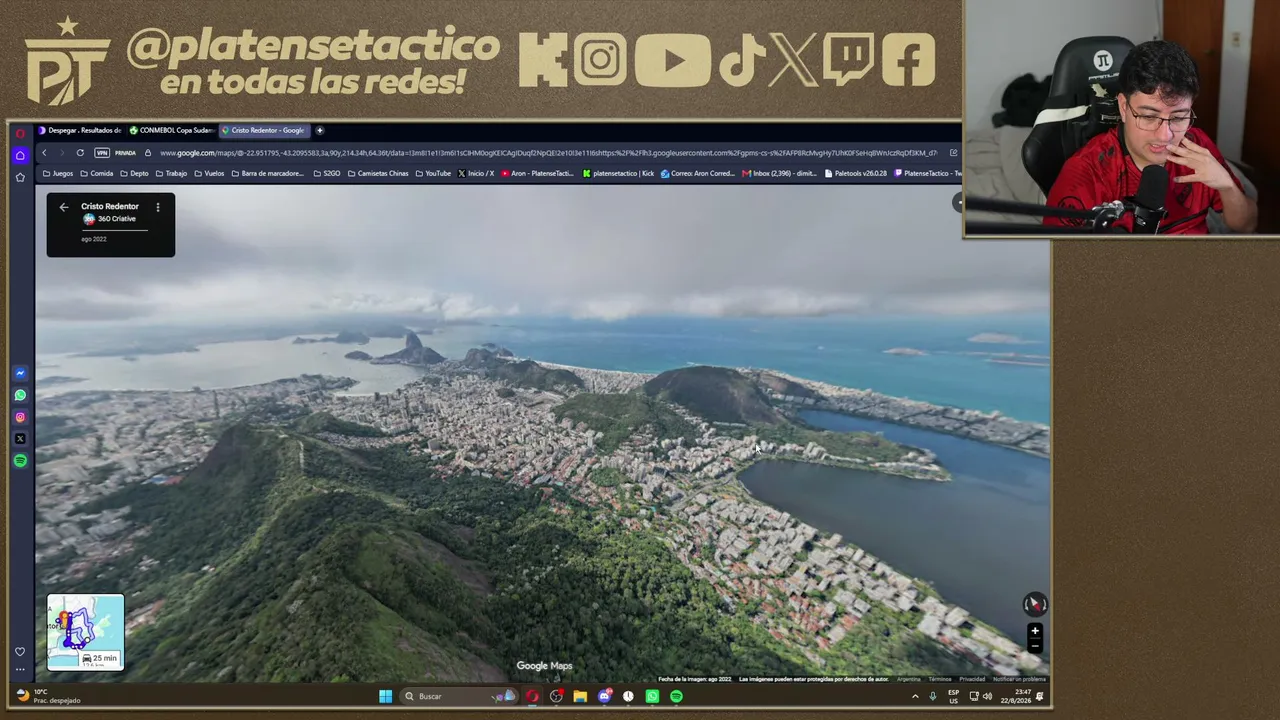Open WhatsApp from the taskbar
This screenshot has height=720, width=1280.
pyautogui.click(x=652, y=696)
